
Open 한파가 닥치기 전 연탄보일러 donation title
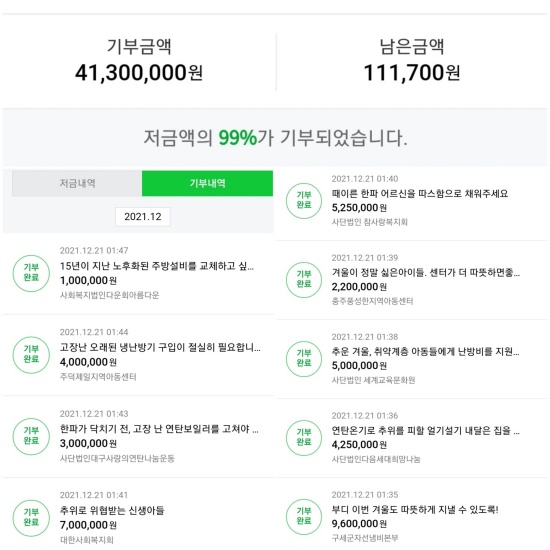click(x=159, y=429)
